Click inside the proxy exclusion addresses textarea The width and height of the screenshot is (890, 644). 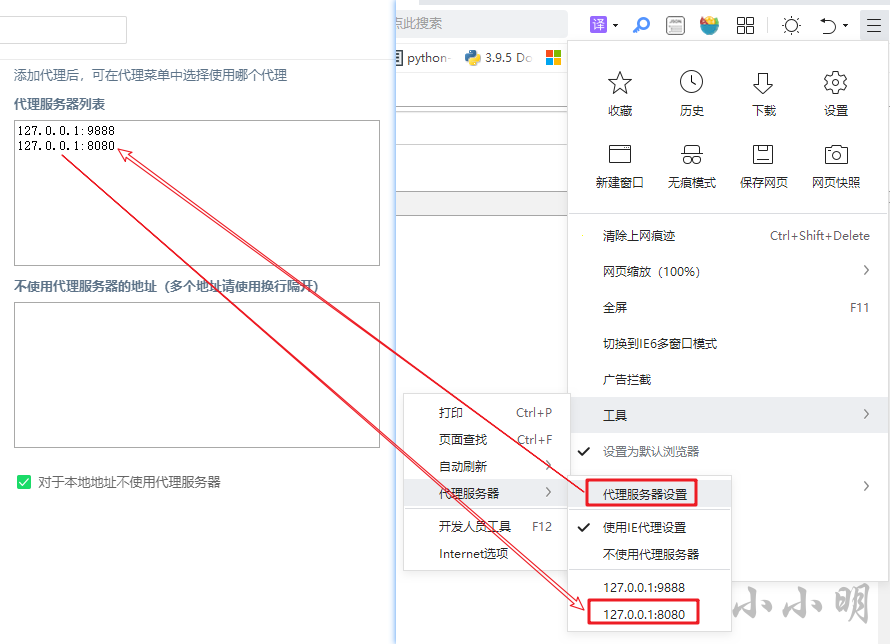197,375
